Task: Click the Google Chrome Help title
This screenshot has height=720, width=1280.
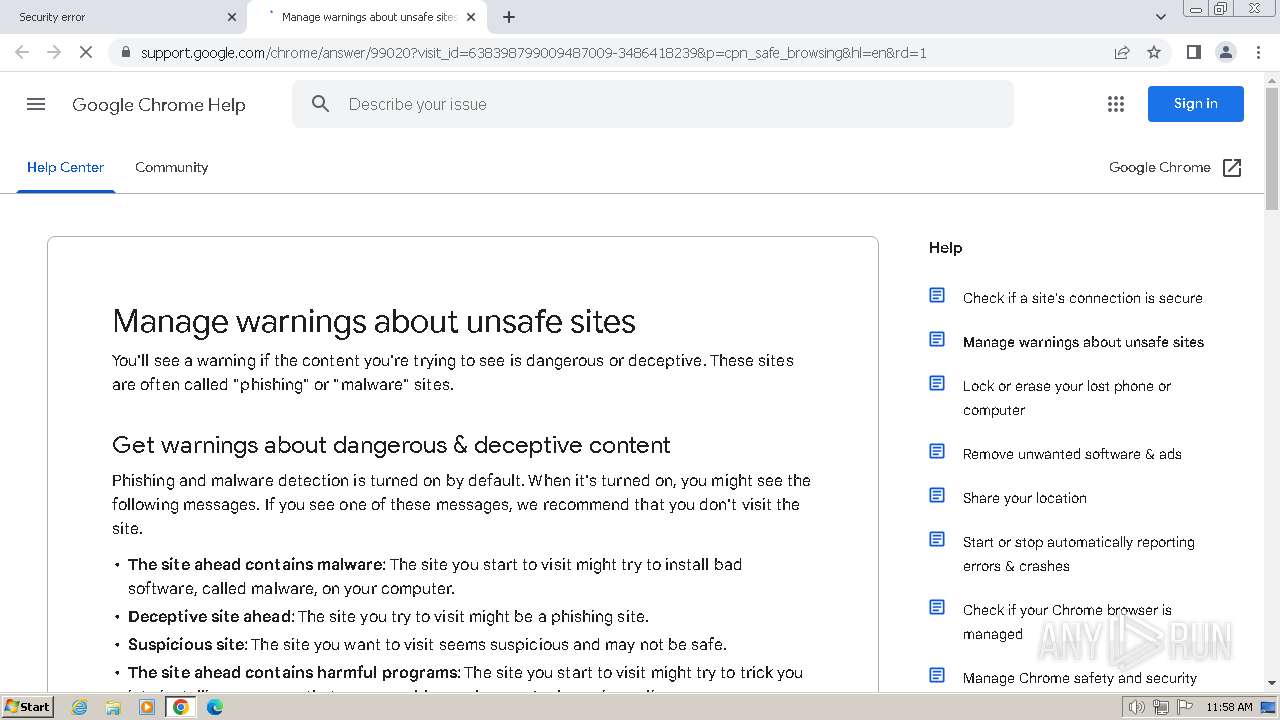Action: (x=159, y=104)
